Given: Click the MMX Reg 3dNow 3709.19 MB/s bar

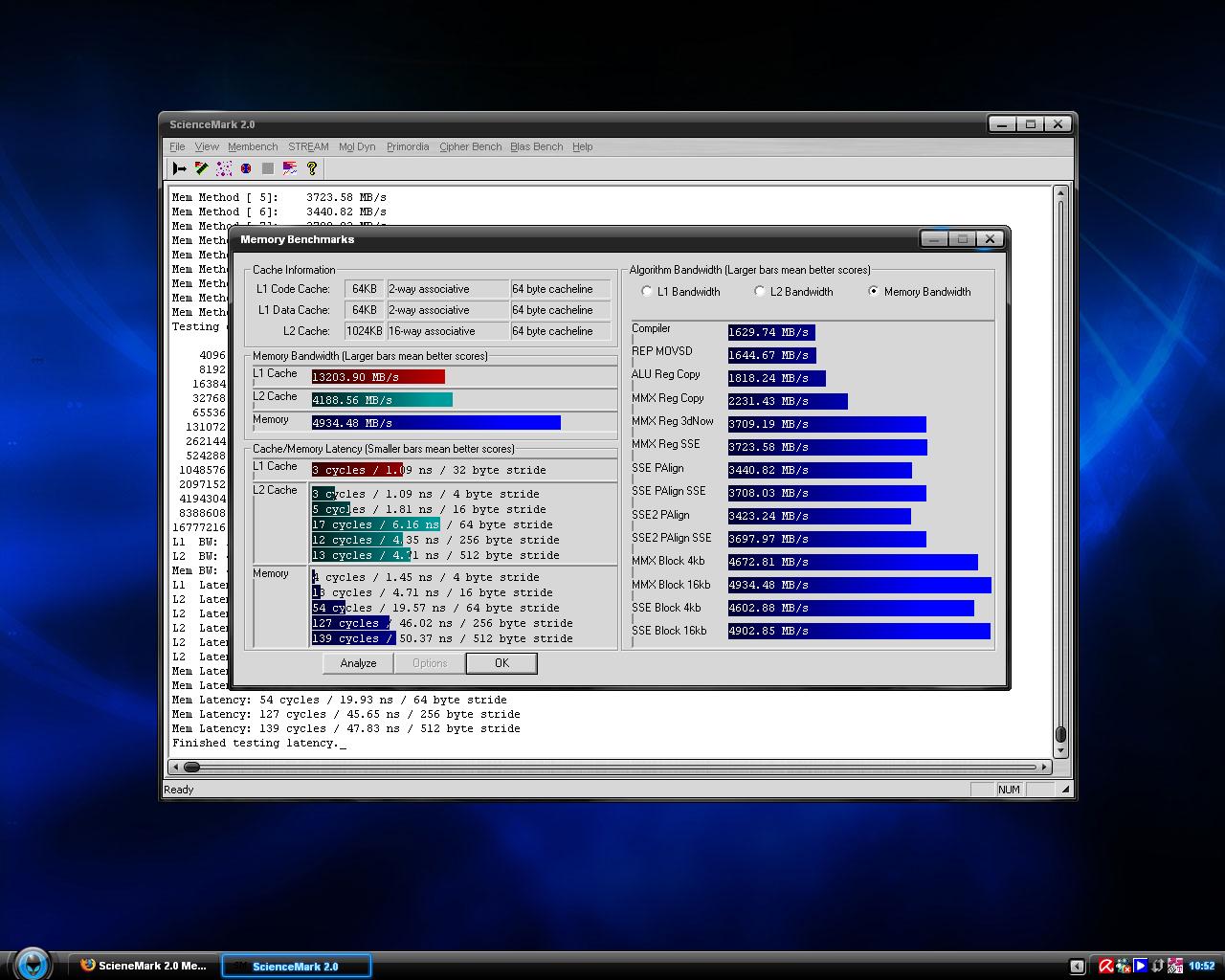Looking at the screenshot, I should 827,424.
